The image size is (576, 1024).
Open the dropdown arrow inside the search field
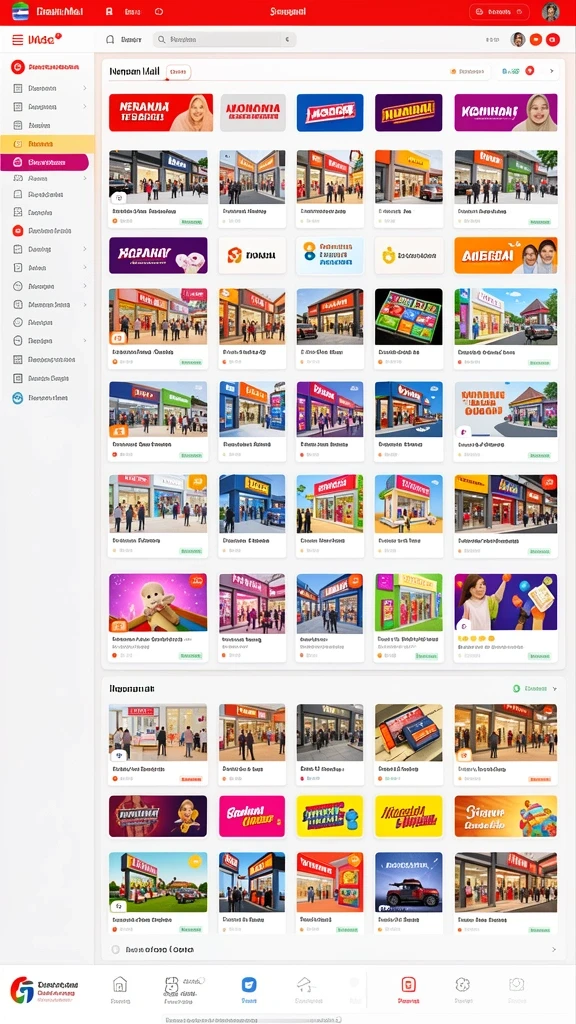[287, 40]
